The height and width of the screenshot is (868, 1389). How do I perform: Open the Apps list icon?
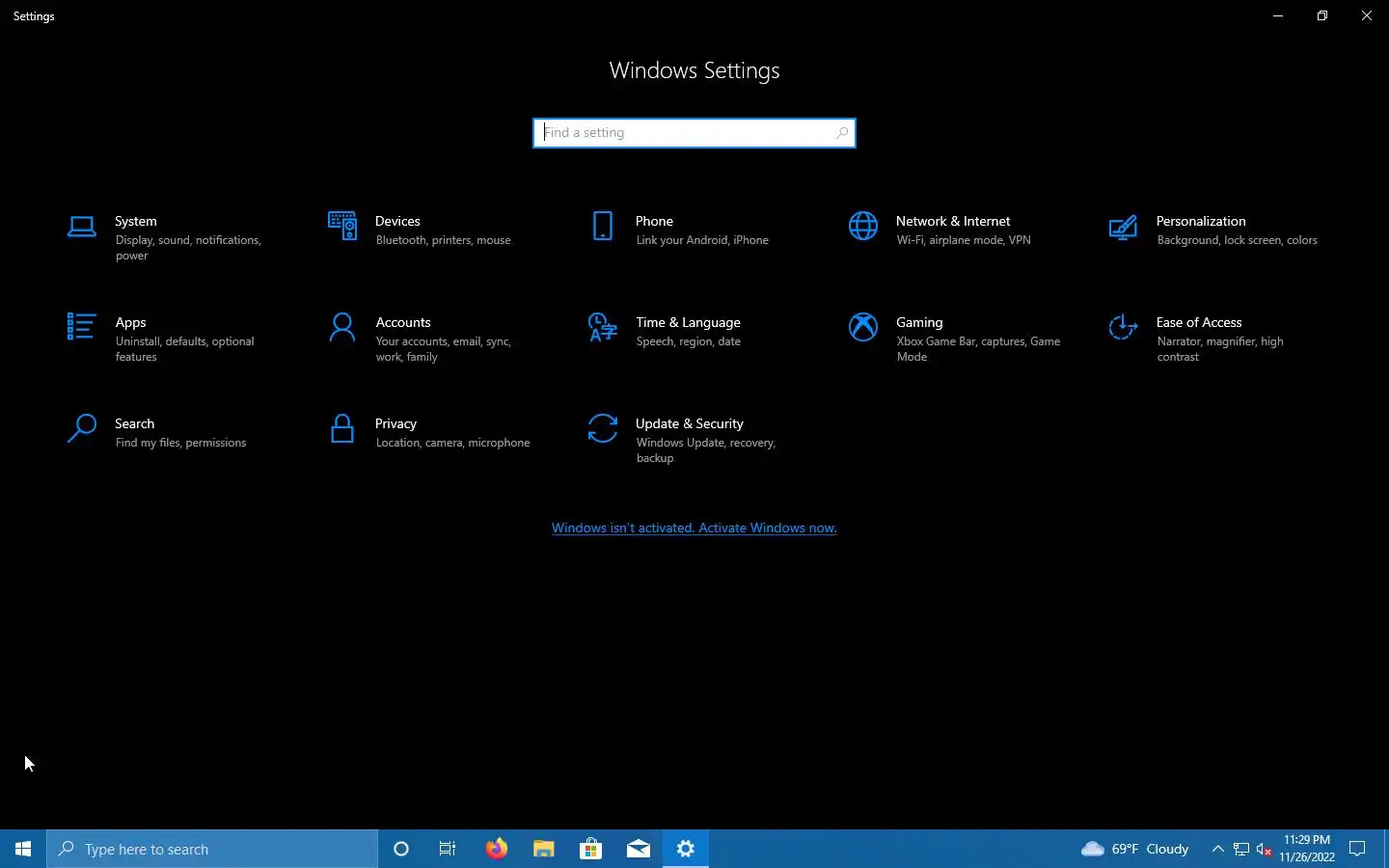[x=81, y=327]
